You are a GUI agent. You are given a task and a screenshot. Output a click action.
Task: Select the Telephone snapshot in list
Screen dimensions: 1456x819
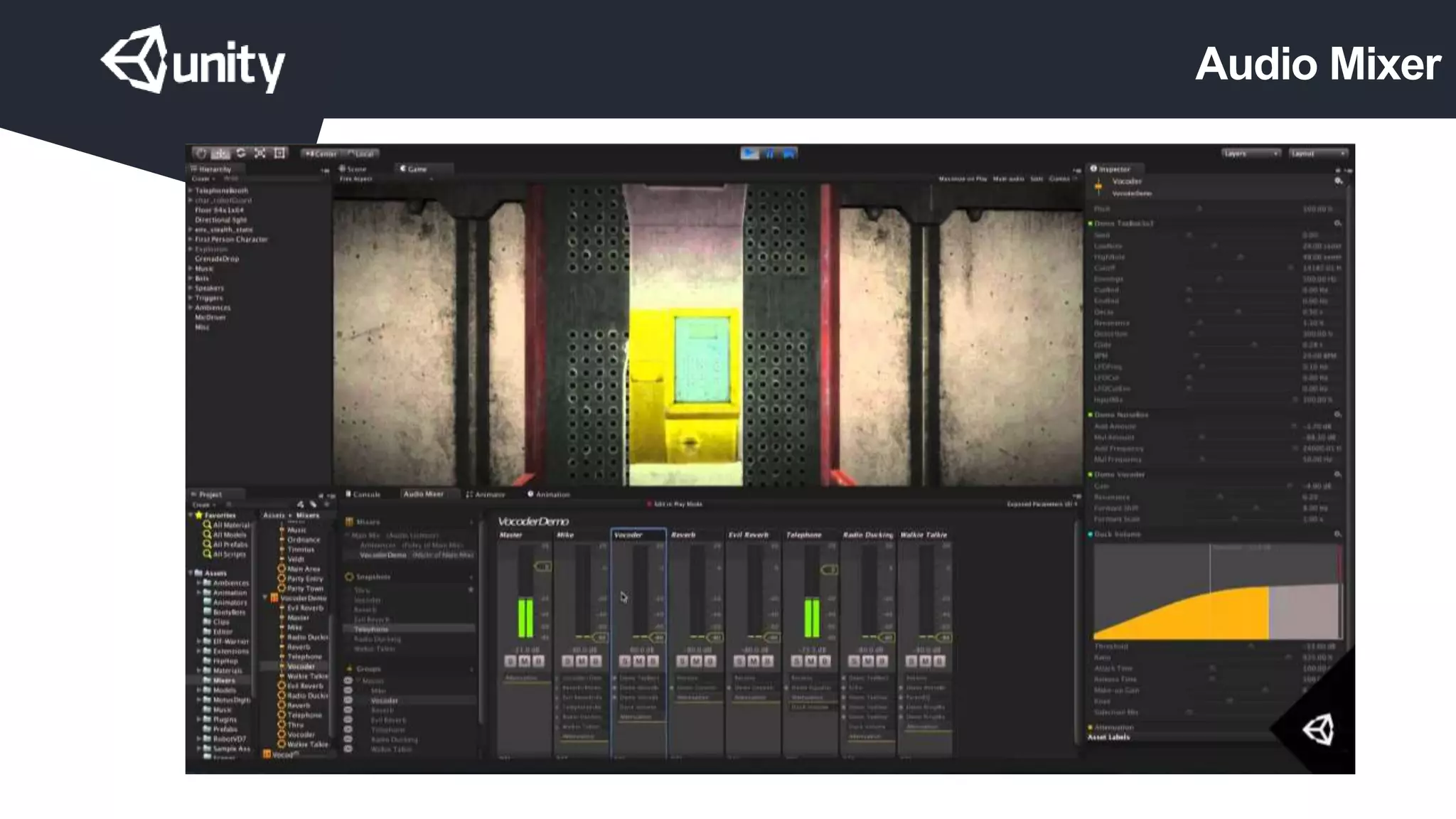[x=372, y=629]
